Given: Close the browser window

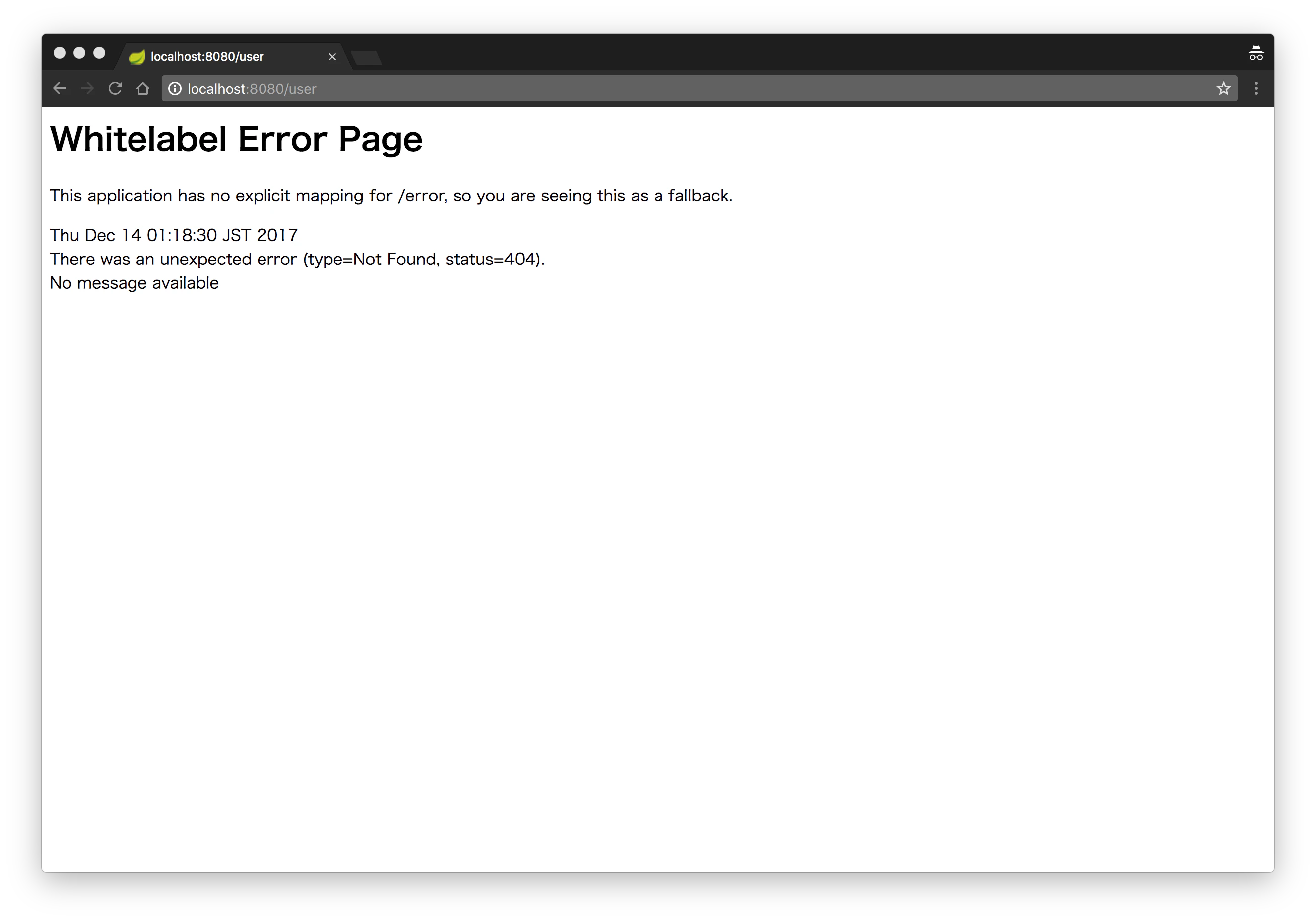Looking at the screenshot, I should coord(59,53).
